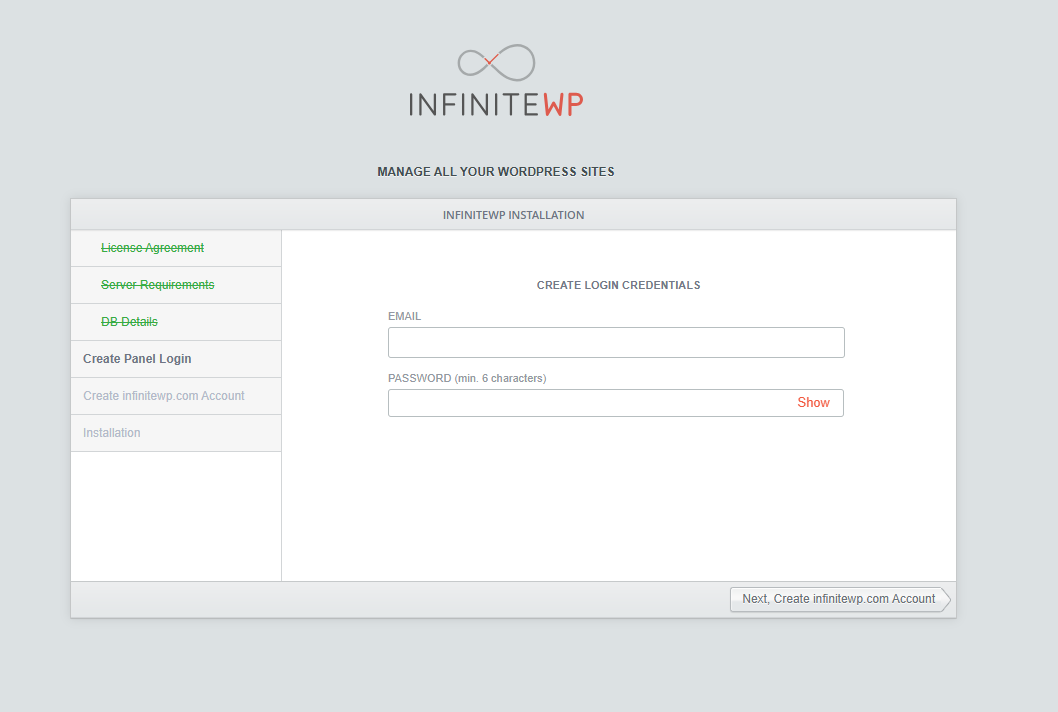Open the DB Details step
The image size is (1058, 712).
click(x=129, y=322)
